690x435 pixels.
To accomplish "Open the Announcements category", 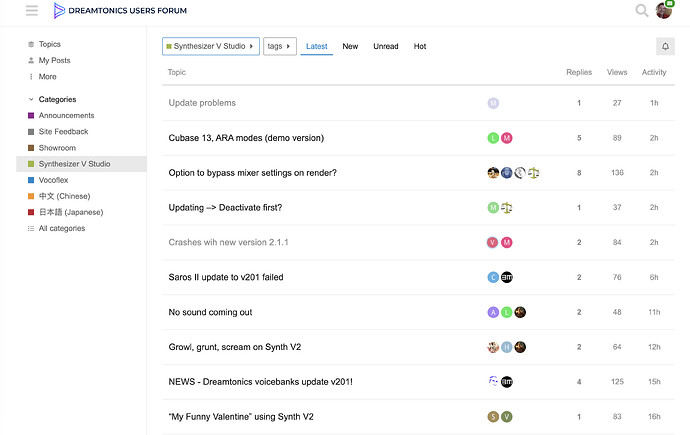I will [66, 115].
